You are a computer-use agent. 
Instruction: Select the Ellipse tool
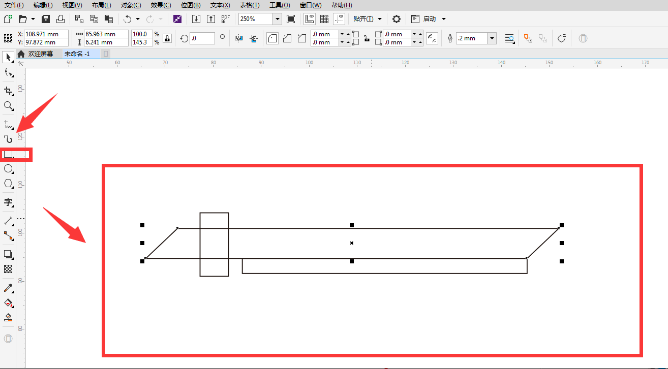point(9,169)
